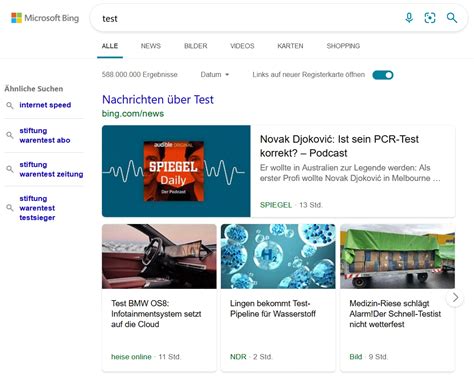Viewport: 474px width, 378px height.
Task: Click the Microsoft Bing logo
Action: coord(45,18)
